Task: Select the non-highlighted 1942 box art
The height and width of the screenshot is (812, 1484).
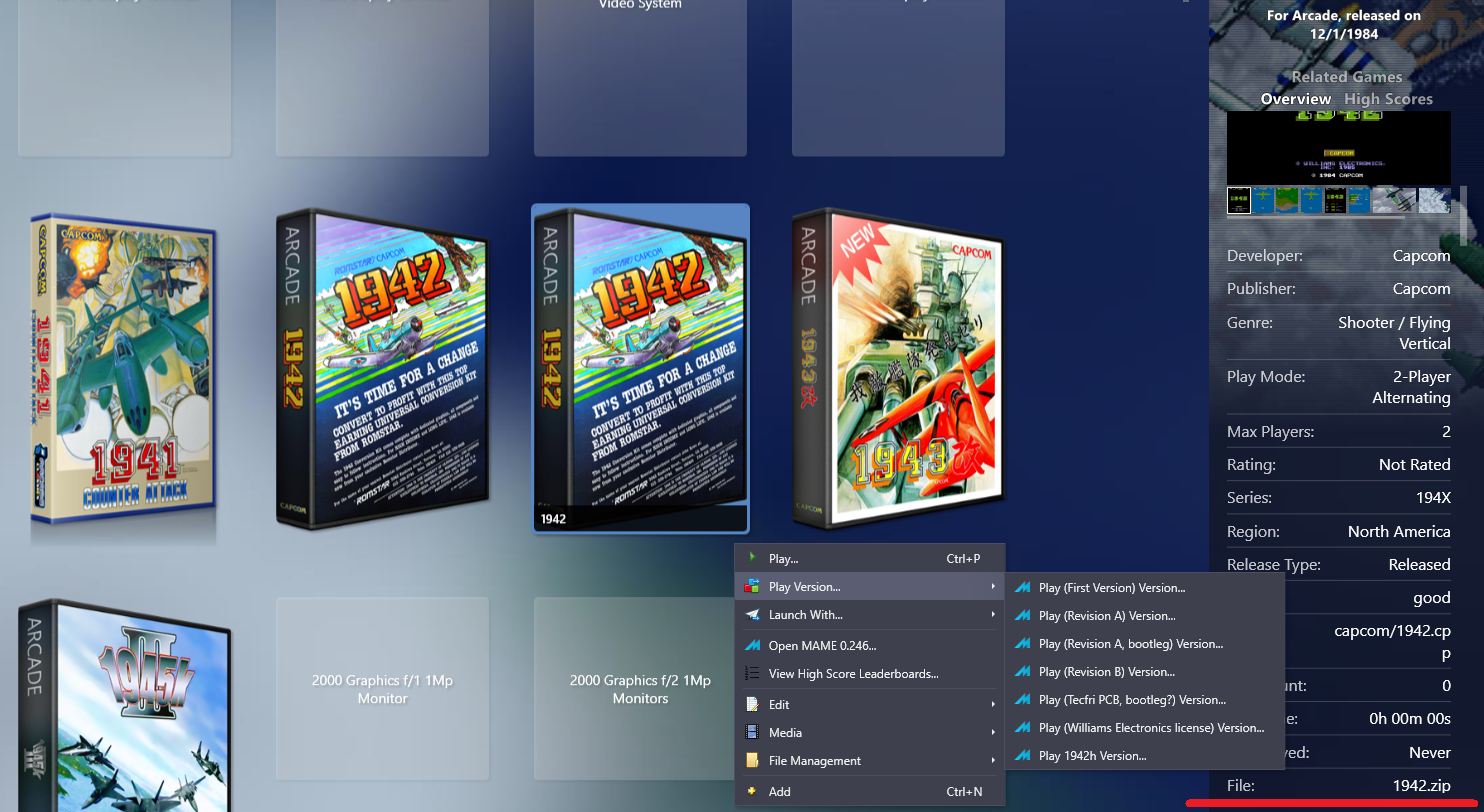Action: 382,369
